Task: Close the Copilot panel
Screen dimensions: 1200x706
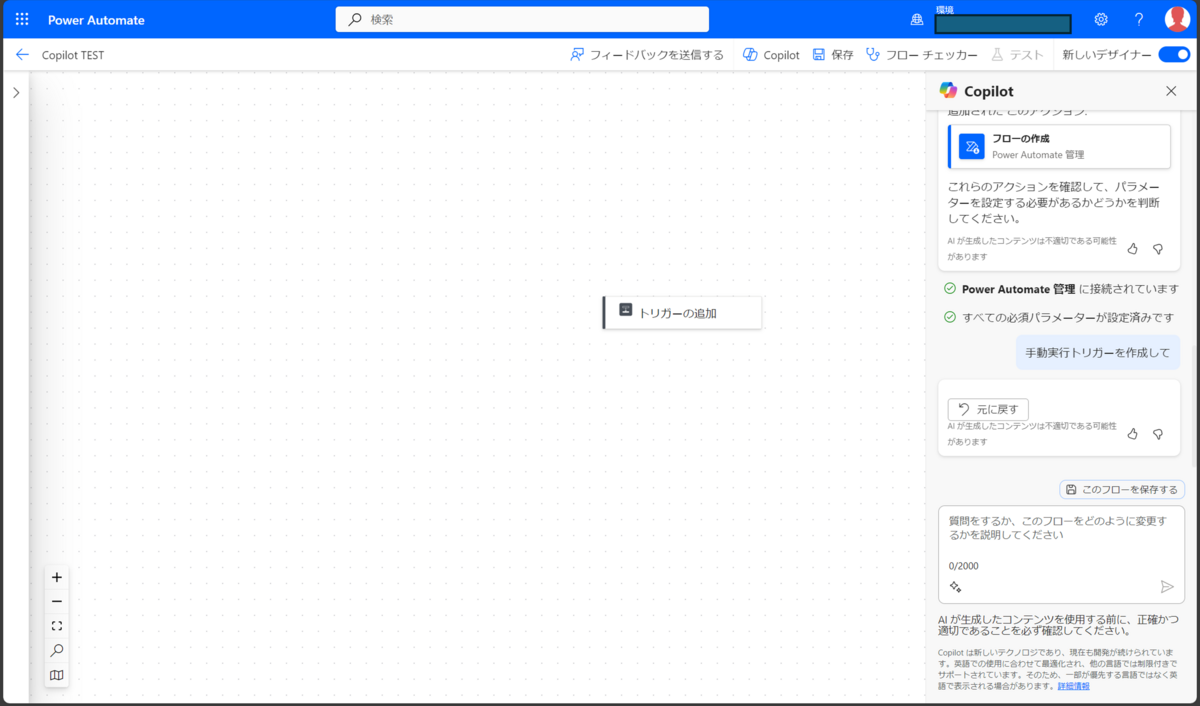Action: 1171,91
